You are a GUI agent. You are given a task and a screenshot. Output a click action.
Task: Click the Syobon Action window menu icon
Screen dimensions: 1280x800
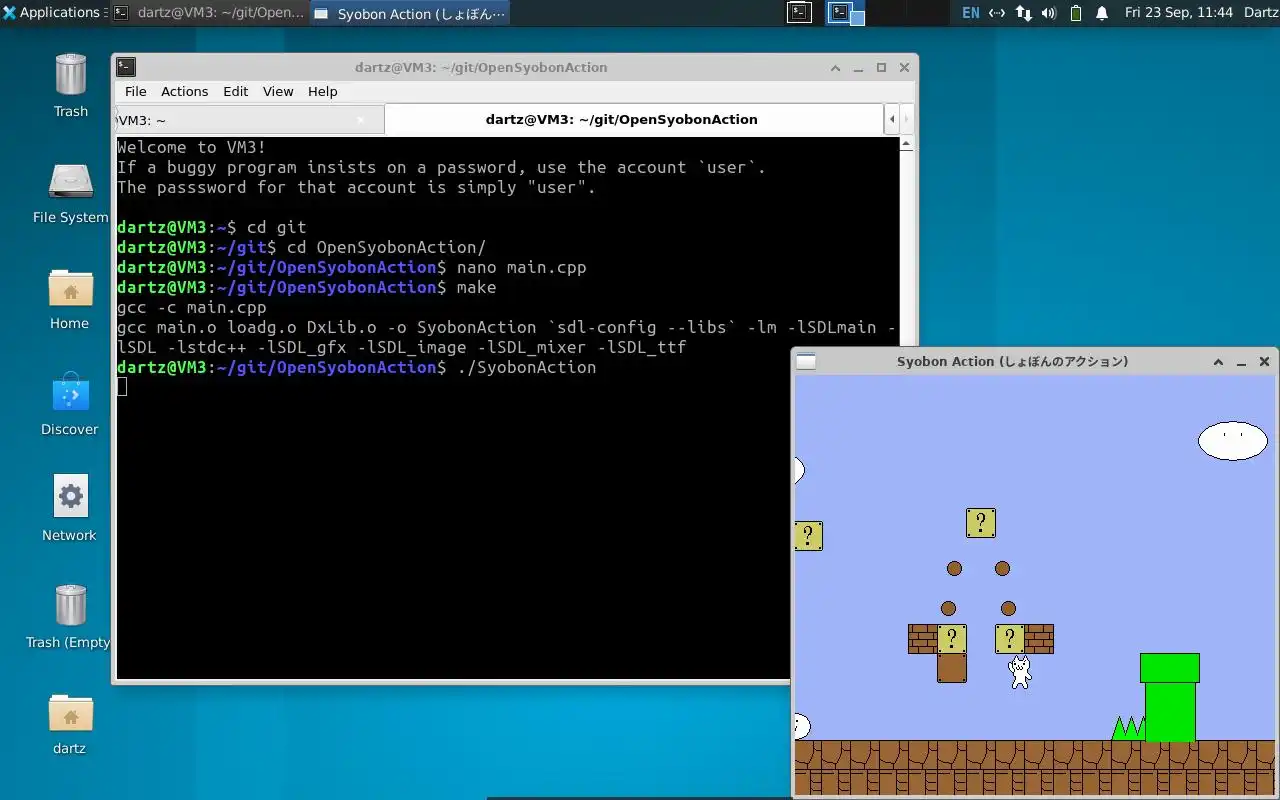[806, 362]
